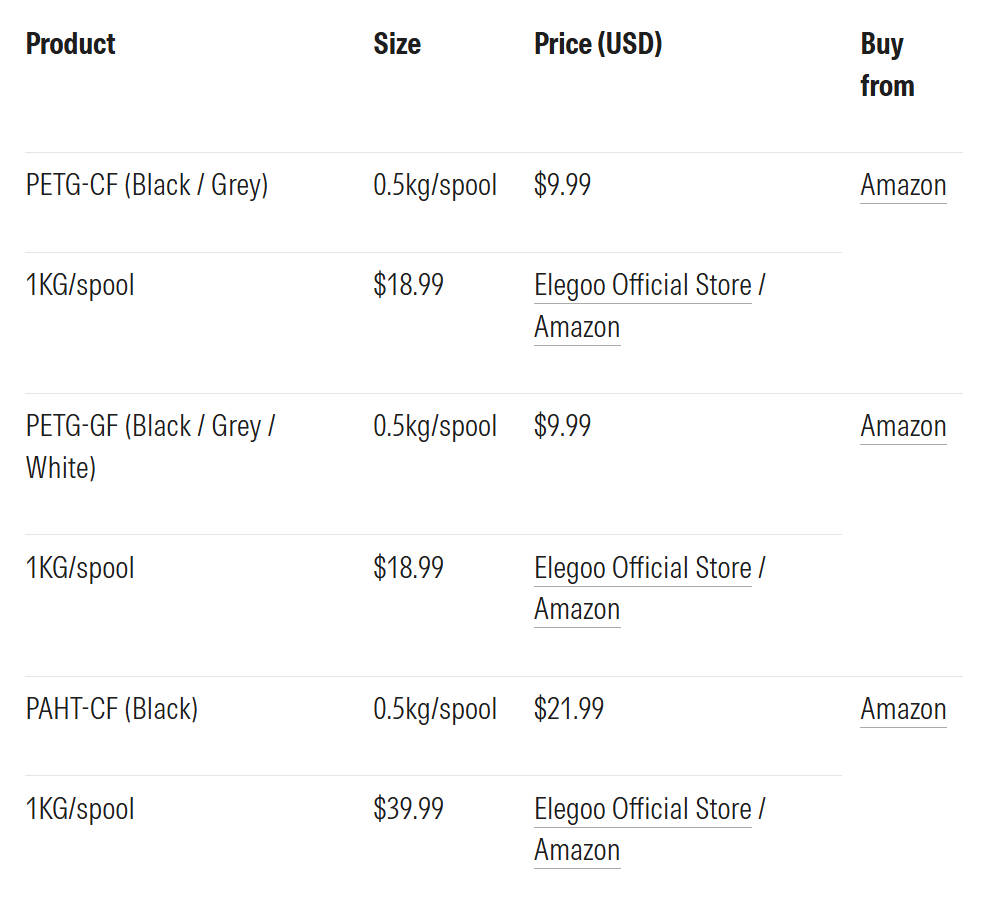Image resolution: width=984 pixels, height=909 pixels.
Task: Open Amazon link for PETG-CF 0.5kg spool
Action: coord(903,186)
